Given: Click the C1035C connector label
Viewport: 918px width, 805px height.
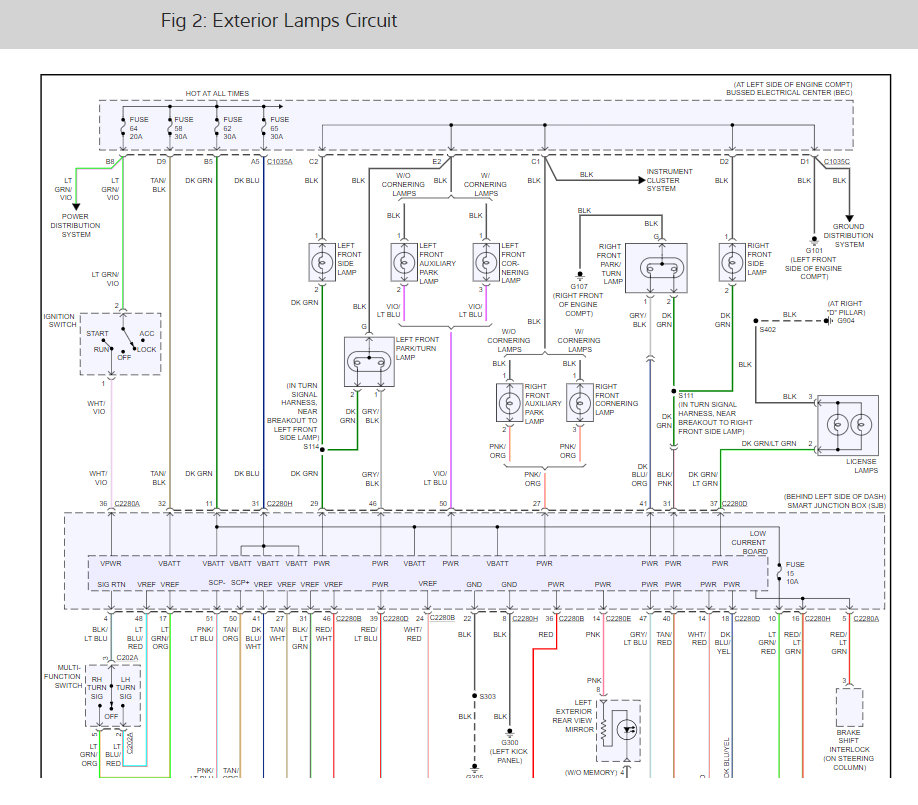Looking at the screenshot, I should pyautogui.click(x=837, y=162).
